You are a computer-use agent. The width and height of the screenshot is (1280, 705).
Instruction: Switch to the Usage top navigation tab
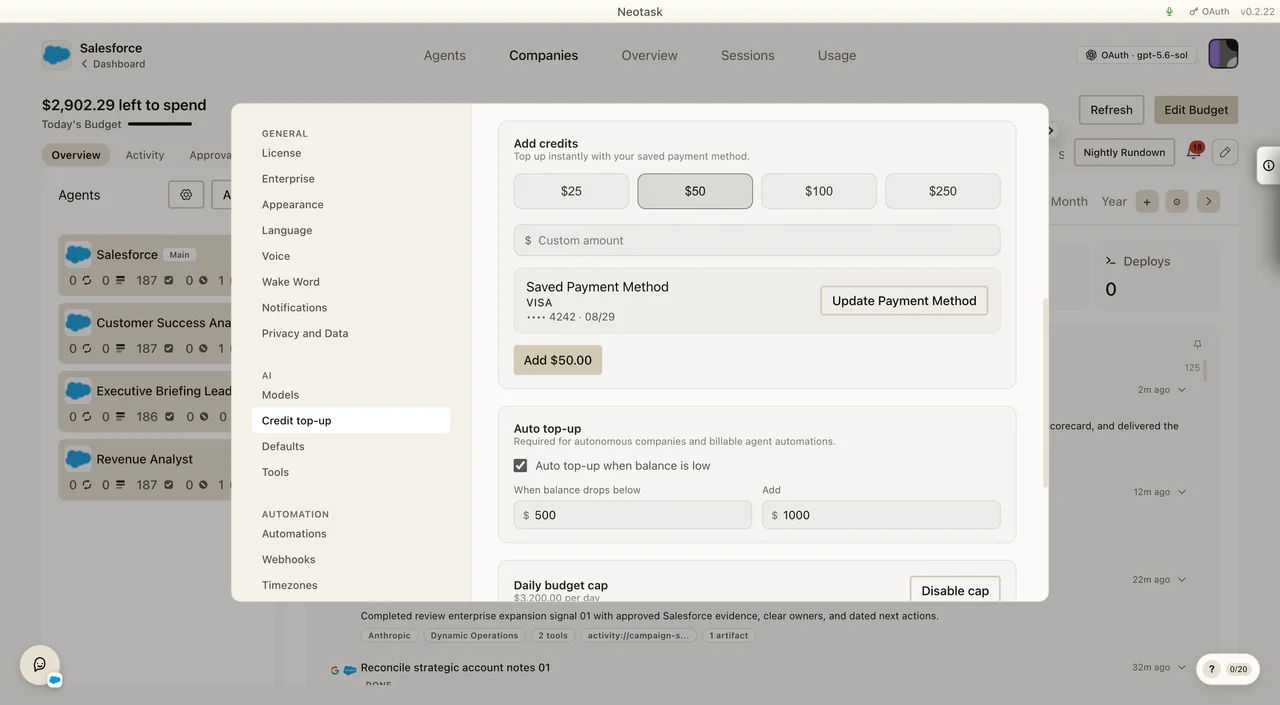tap(837, 55)
